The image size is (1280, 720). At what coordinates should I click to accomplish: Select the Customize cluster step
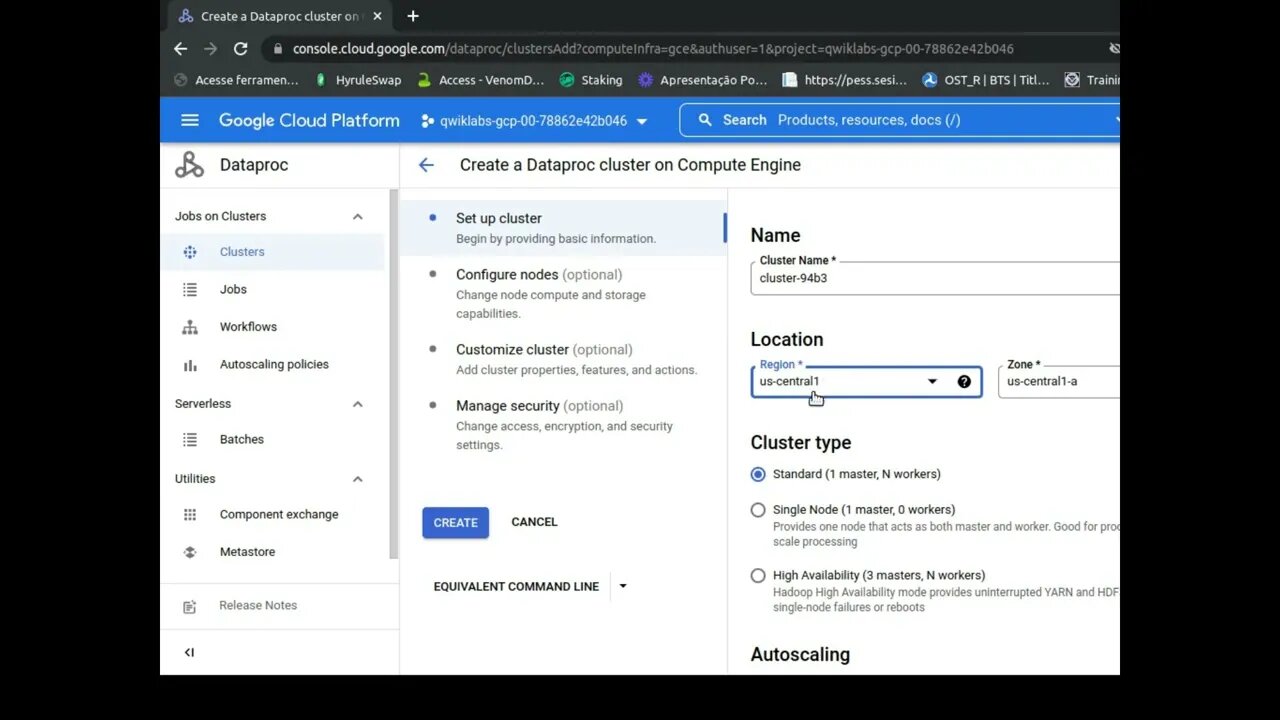click(x=563, y=359)
